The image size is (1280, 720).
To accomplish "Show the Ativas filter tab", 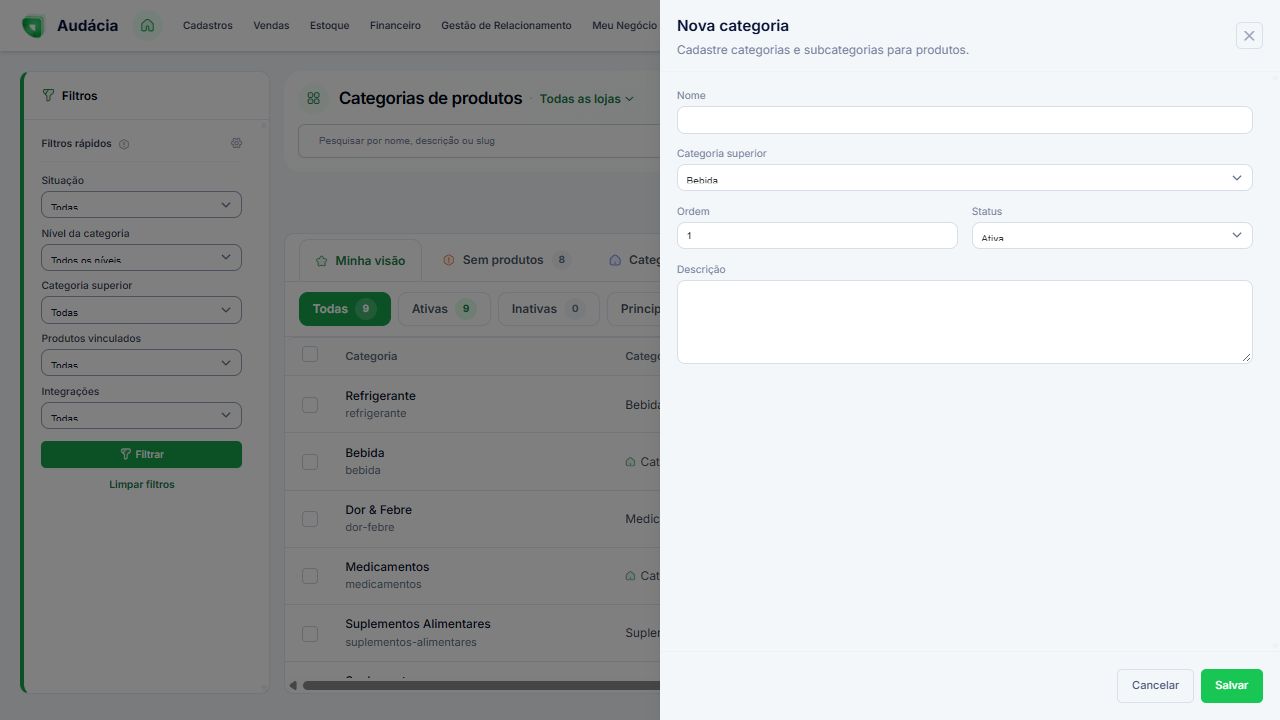I will (x=444, y=309).
